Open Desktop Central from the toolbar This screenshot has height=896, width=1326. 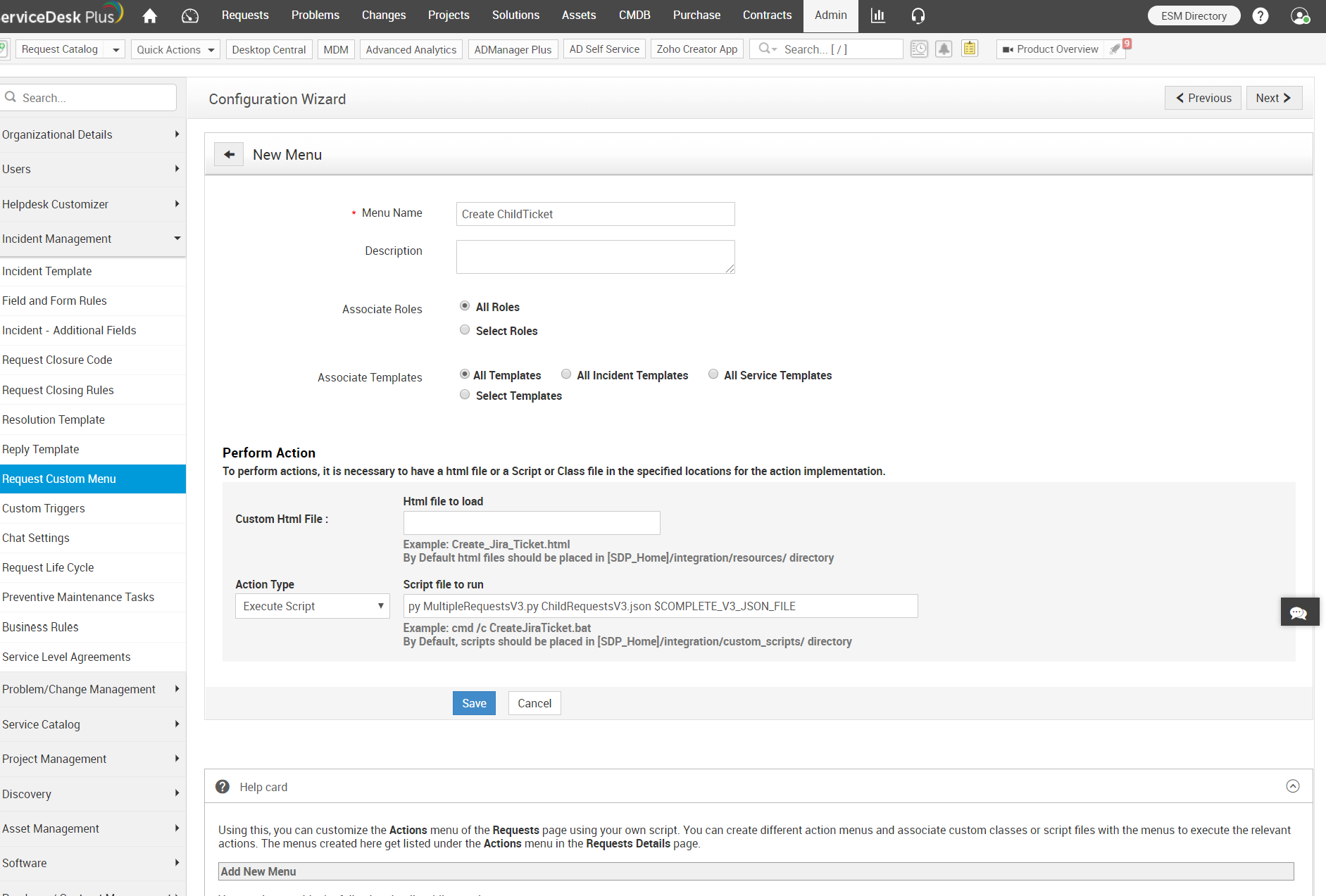tap(269, 49)
